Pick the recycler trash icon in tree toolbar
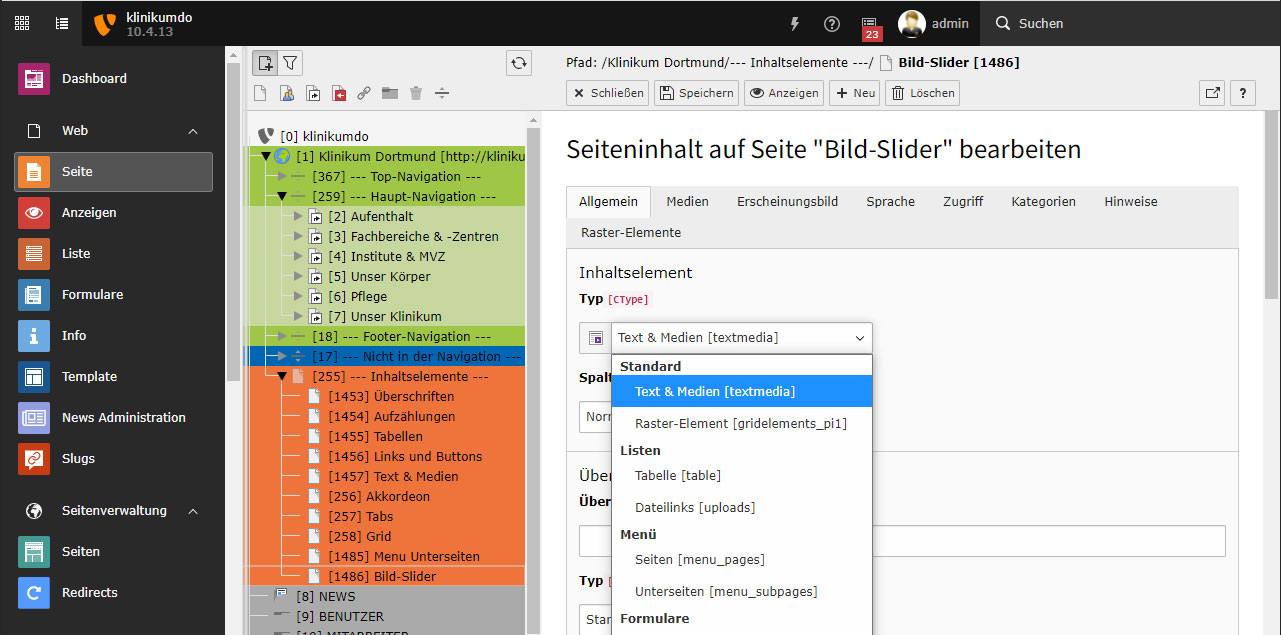This screenshot has width=1281, height=635. point(416,93)
